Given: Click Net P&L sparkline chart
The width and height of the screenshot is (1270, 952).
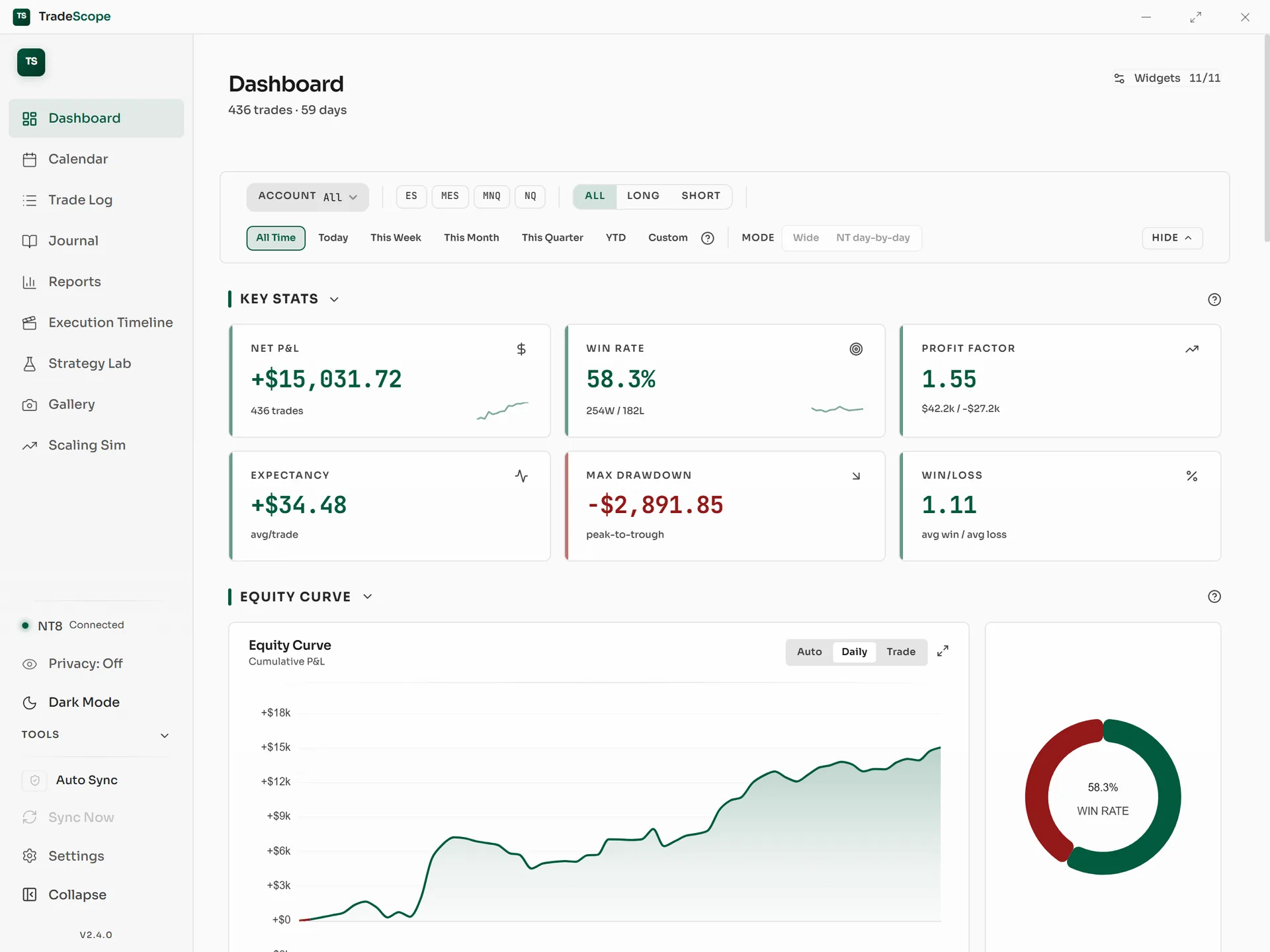Looking at the screenshot, I should pyautogui.click(x=502, y=411).
